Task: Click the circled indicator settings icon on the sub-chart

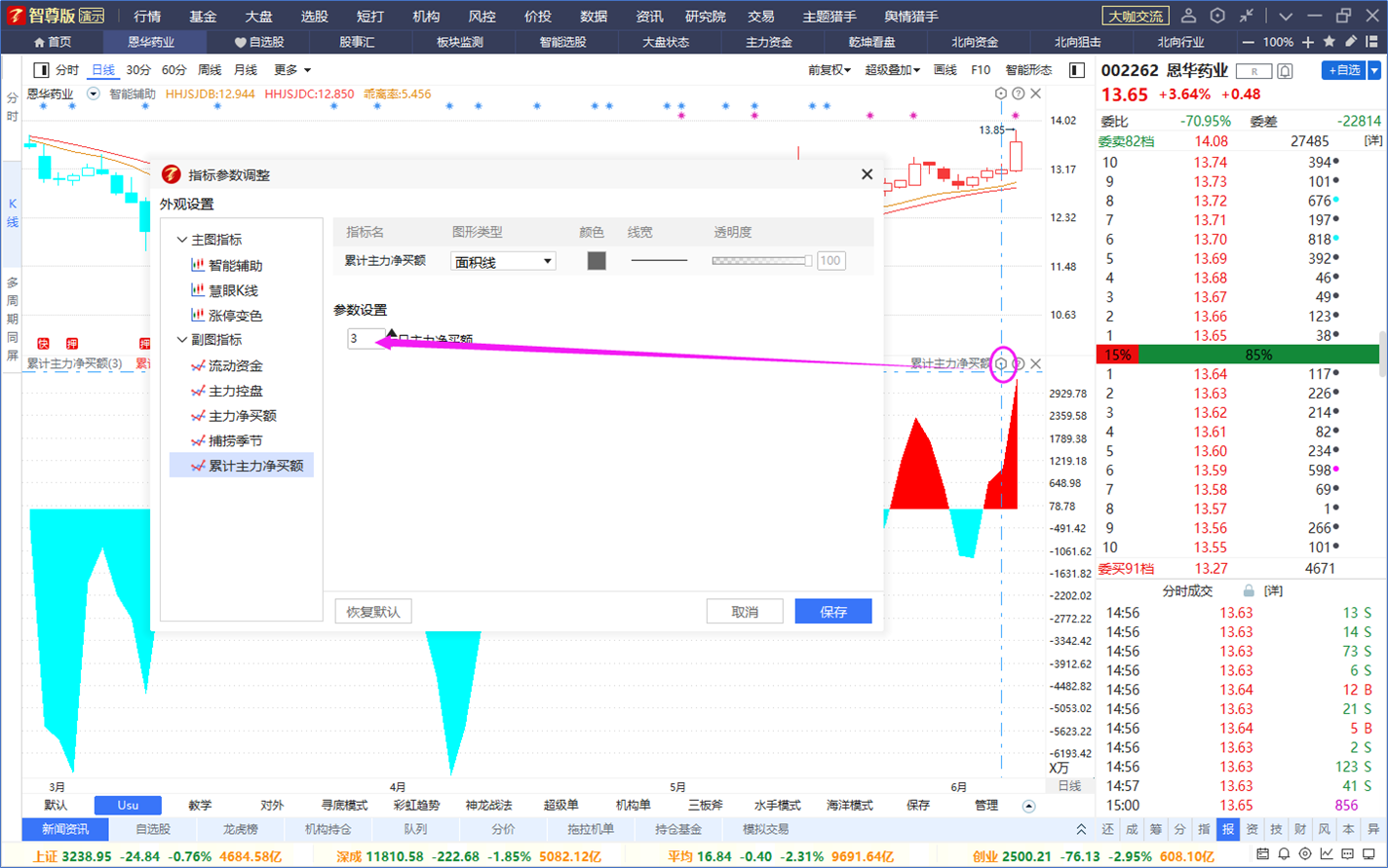Action: [x=1001, y=364]
